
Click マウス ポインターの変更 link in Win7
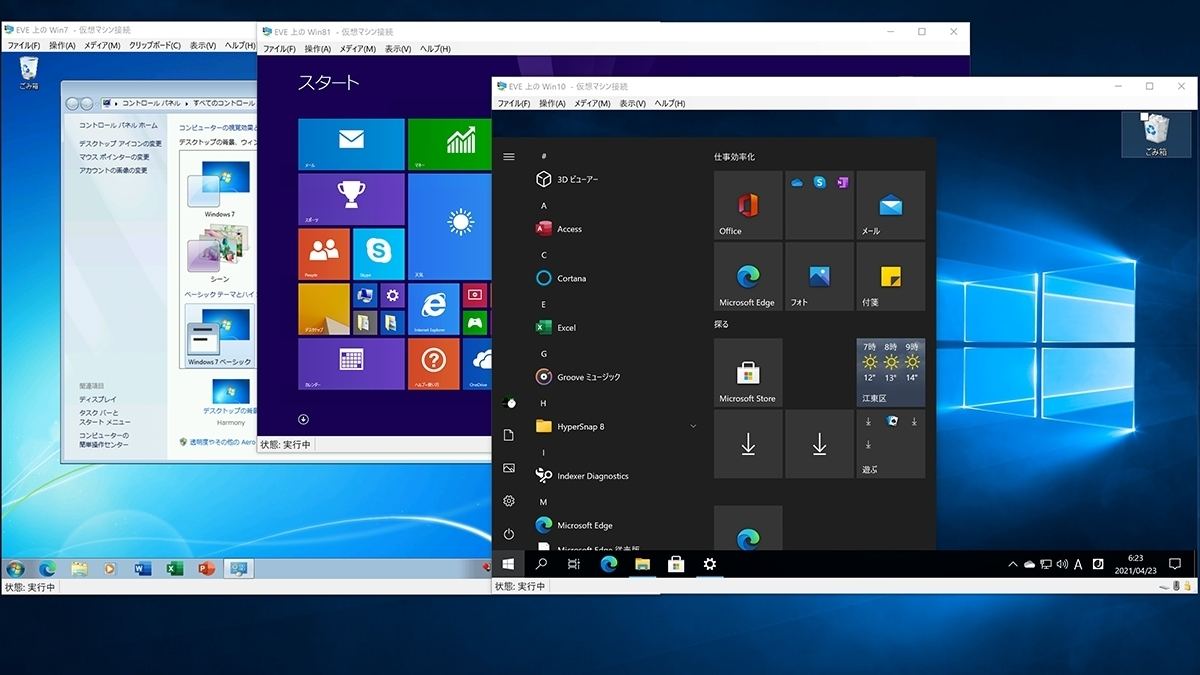click(x=114, y=157)
